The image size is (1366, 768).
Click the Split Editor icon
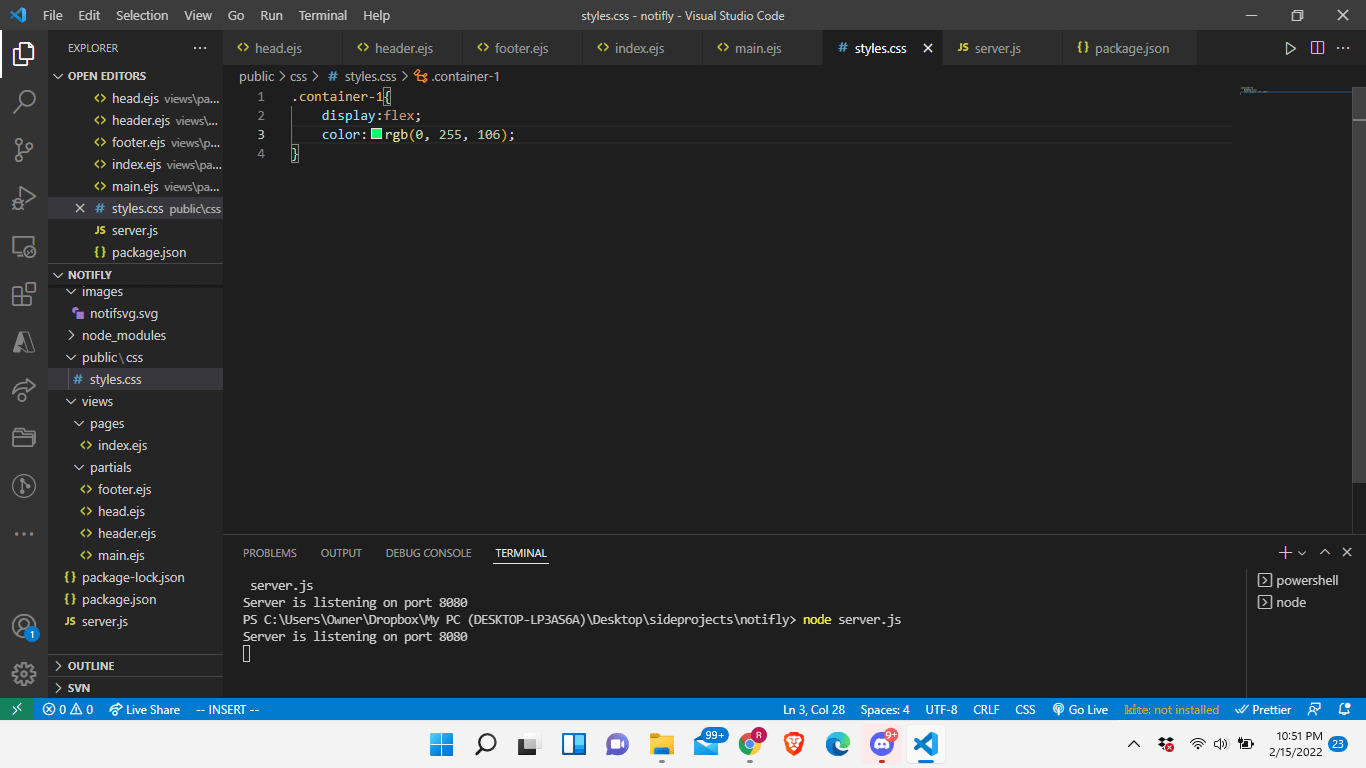pyautogui.click(x=1315, y=47)
